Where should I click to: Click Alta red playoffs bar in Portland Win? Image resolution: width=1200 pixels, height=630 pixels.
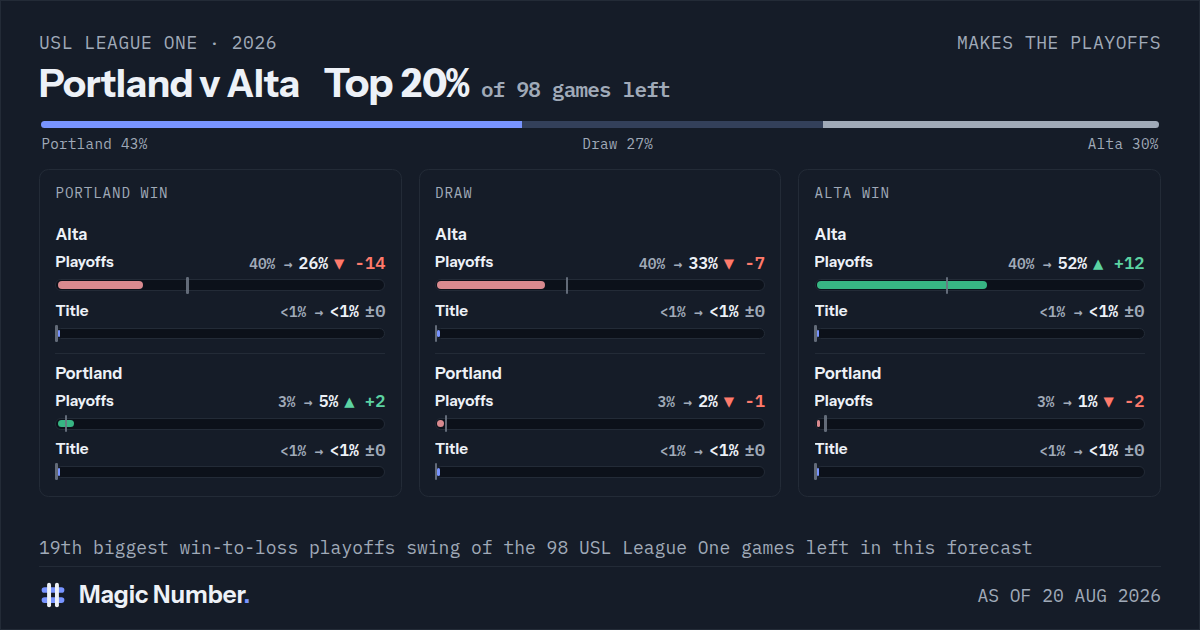pos(100,285)
